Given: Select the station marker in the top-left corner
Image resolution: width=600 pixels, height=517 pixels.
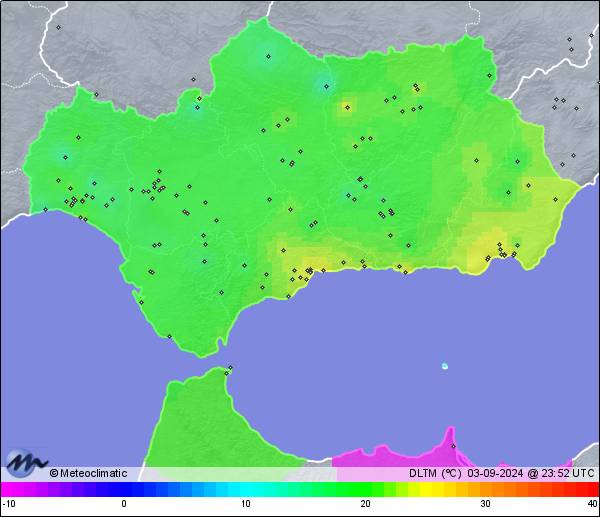Looking at the screenshot, I should point(58,27).
